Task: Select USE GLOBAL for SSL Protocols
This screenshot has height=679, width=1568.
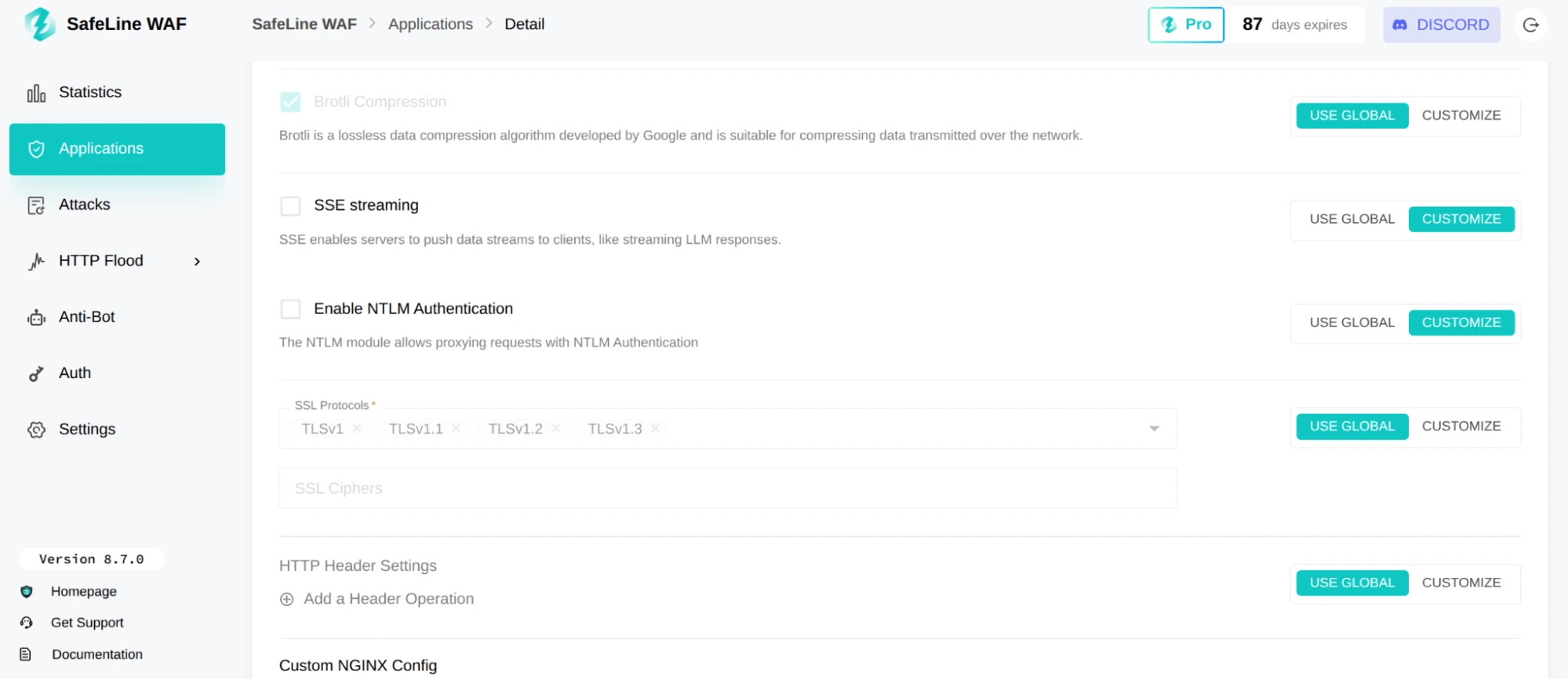Action: pos(1352,426)
